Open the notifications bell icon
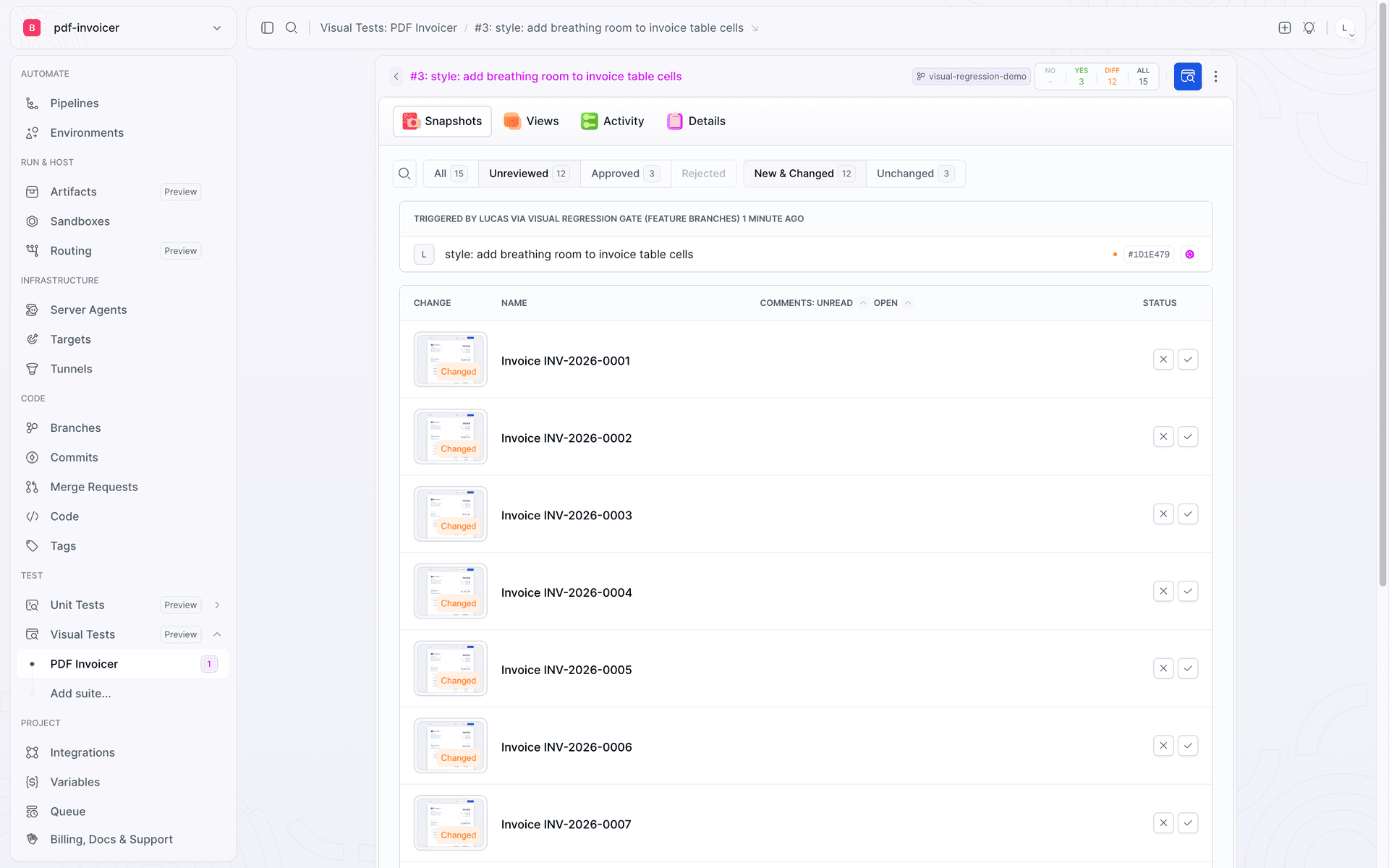This screenshot has height=868, width=1389. [x=1309, y=27]
